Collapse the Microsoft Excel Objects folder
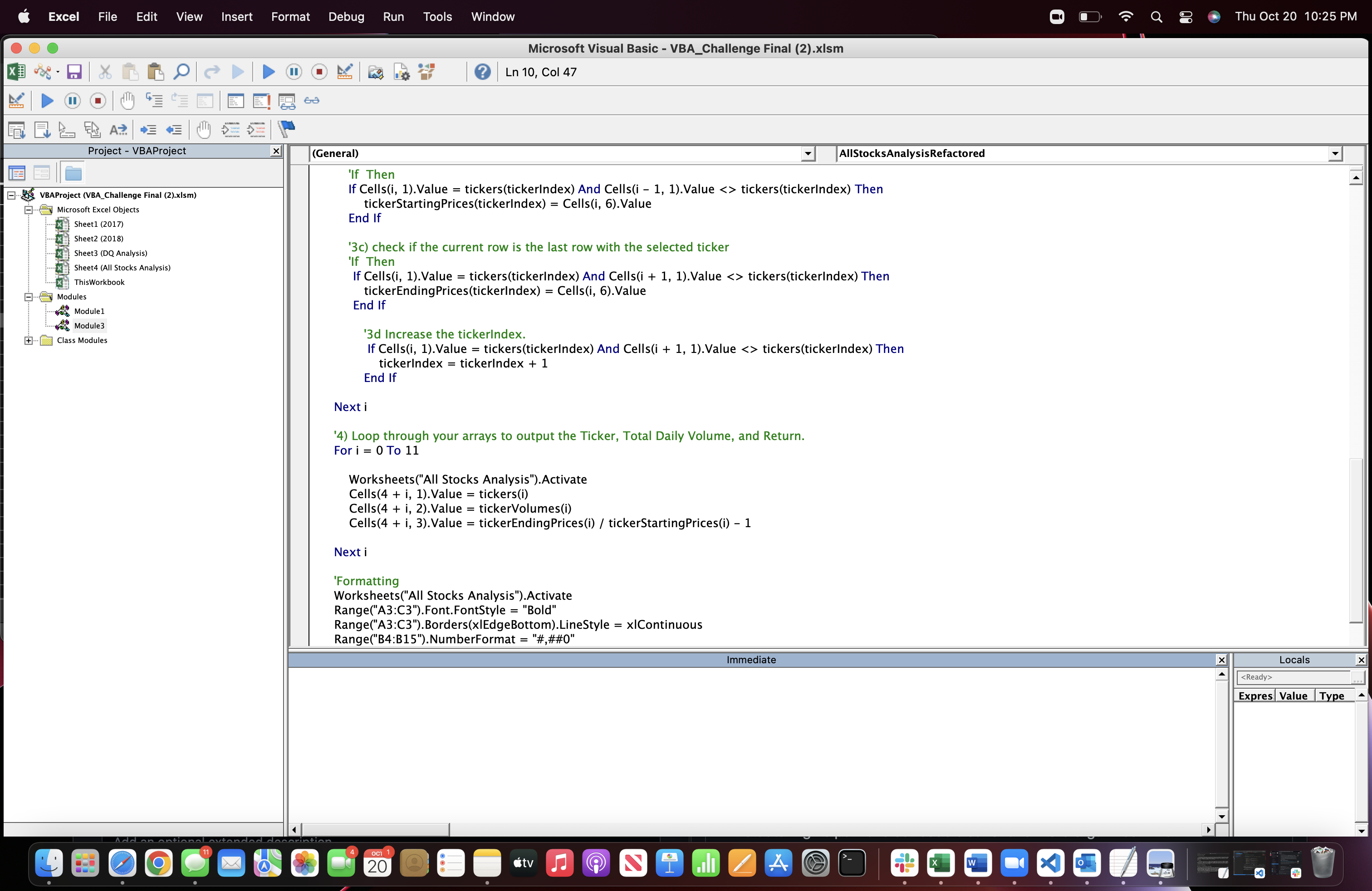Screen dimensions: 1372x891 coord(29,210)
